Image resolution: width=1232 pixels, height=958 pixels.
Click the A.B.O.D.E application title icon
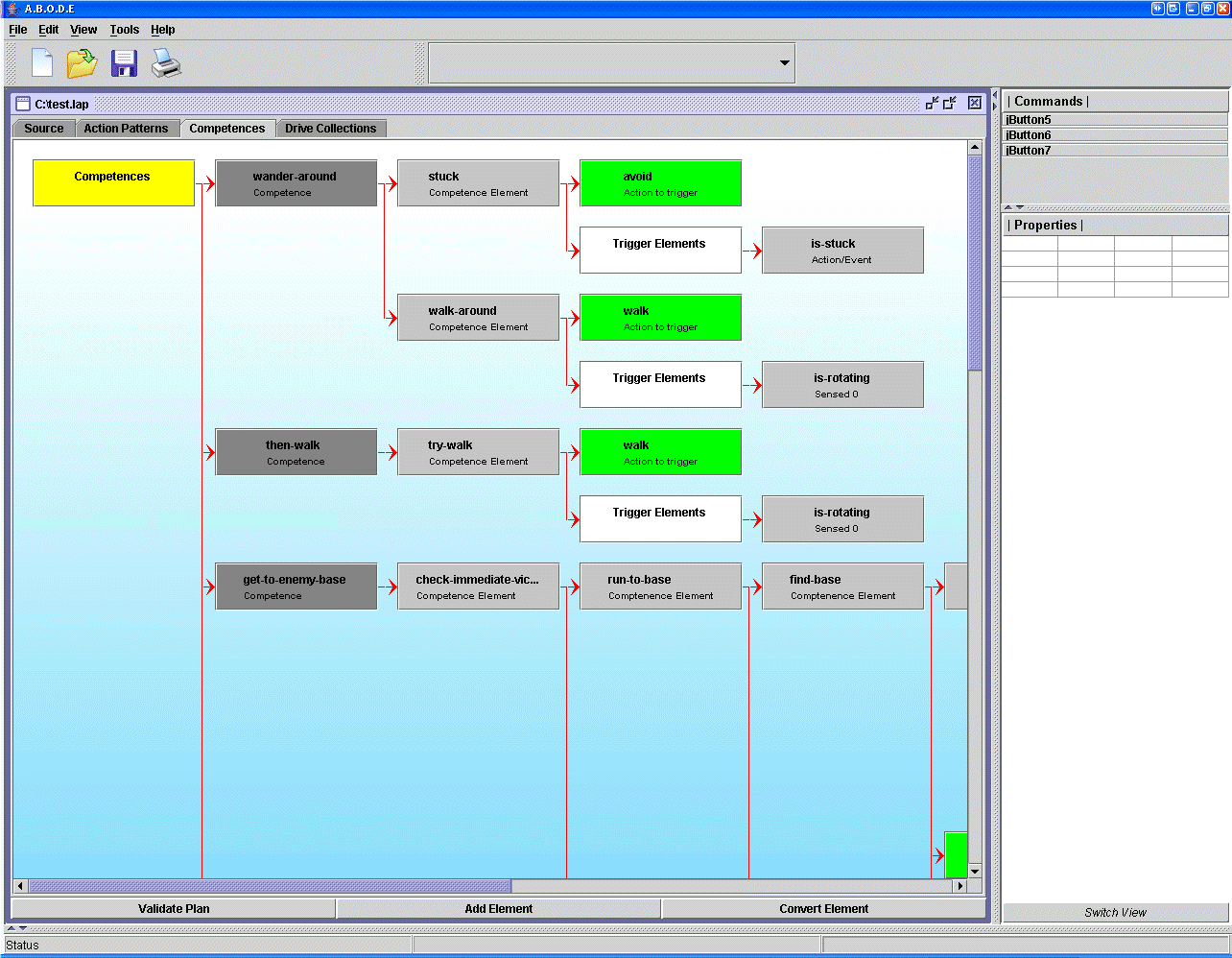(12, 9)
